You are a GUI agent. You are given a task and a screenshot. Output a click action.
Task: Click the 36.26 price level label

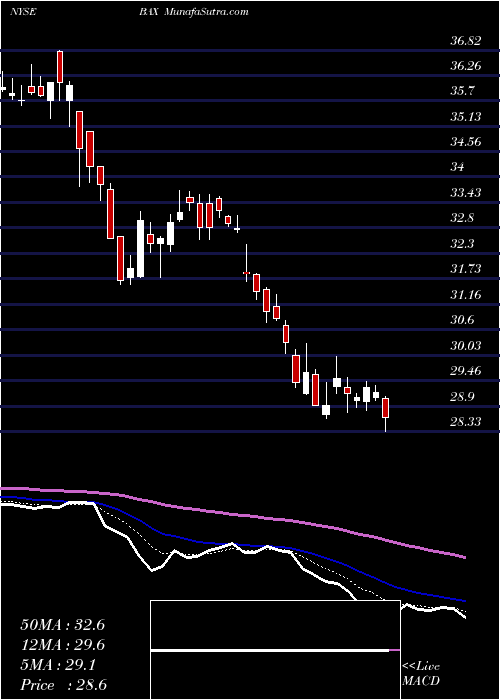click(466, 67)
